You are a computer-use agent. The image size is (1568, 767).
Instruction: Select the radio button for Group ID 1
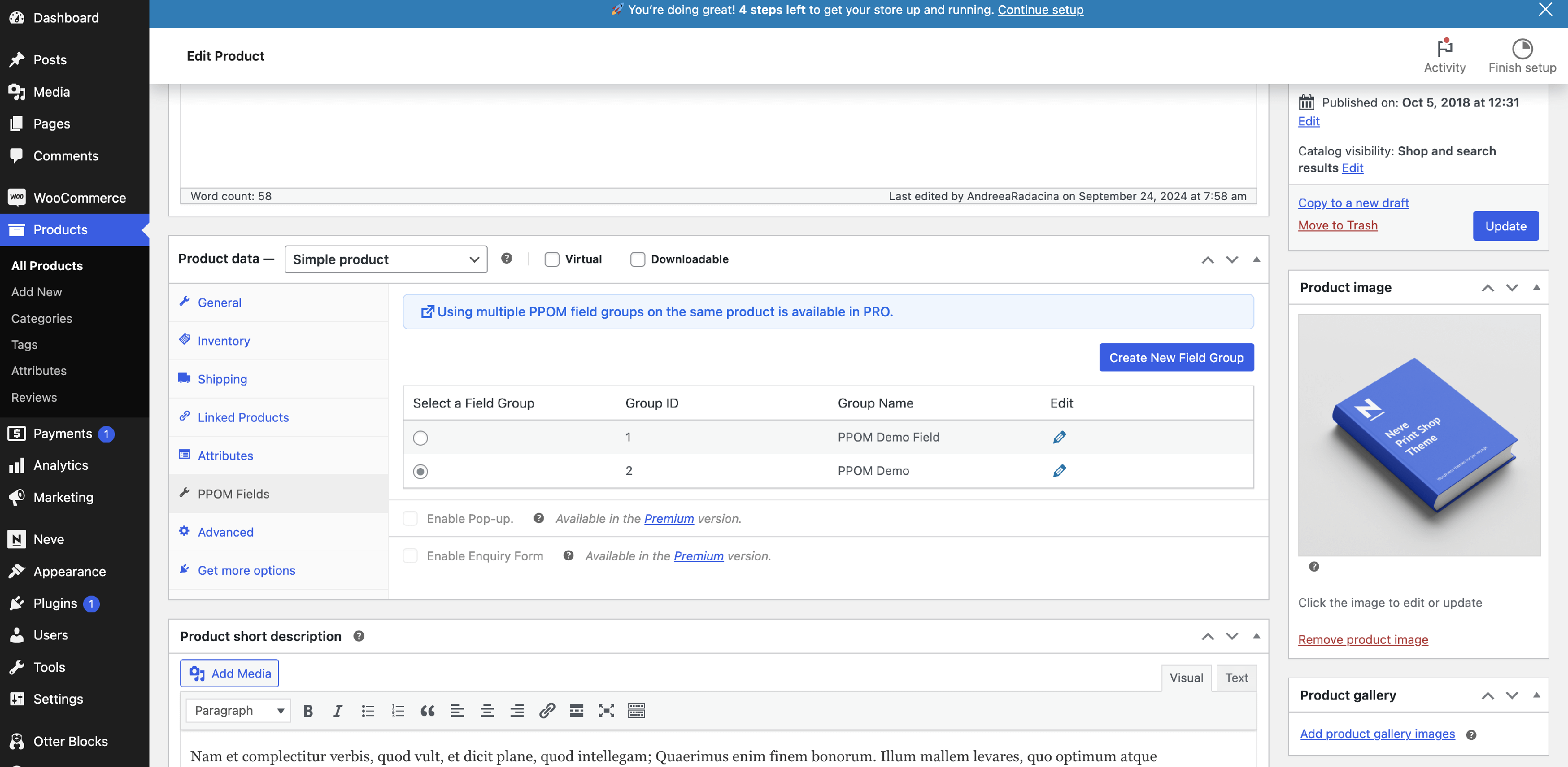[421, 437]
